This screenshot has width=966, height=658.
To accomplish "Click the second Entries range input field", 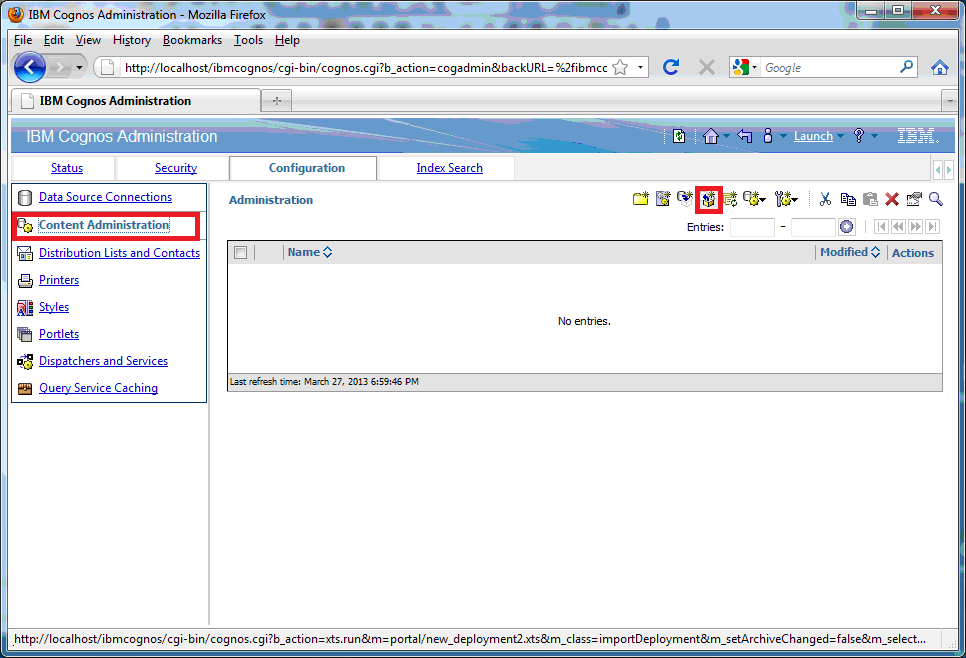I will (x=813, y=227).
